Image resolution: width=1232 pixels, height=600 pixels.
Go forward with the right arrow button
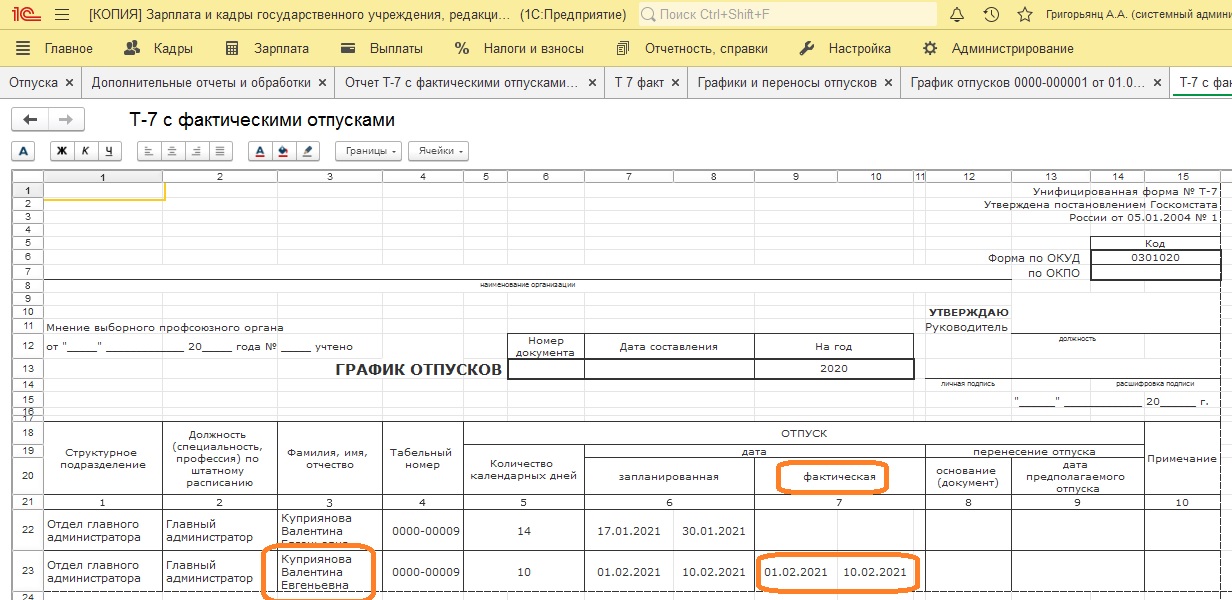(x=66, y=120)
